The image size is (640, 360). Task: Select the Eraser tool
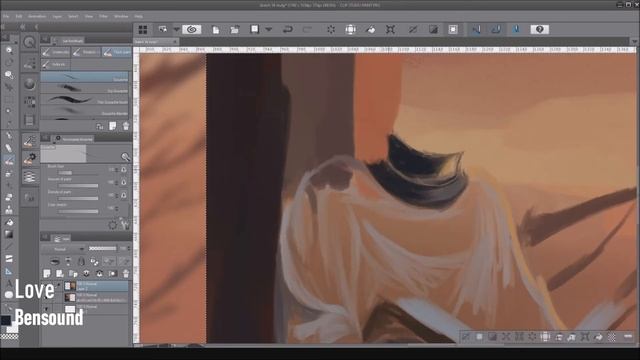[x=9, y=198]
